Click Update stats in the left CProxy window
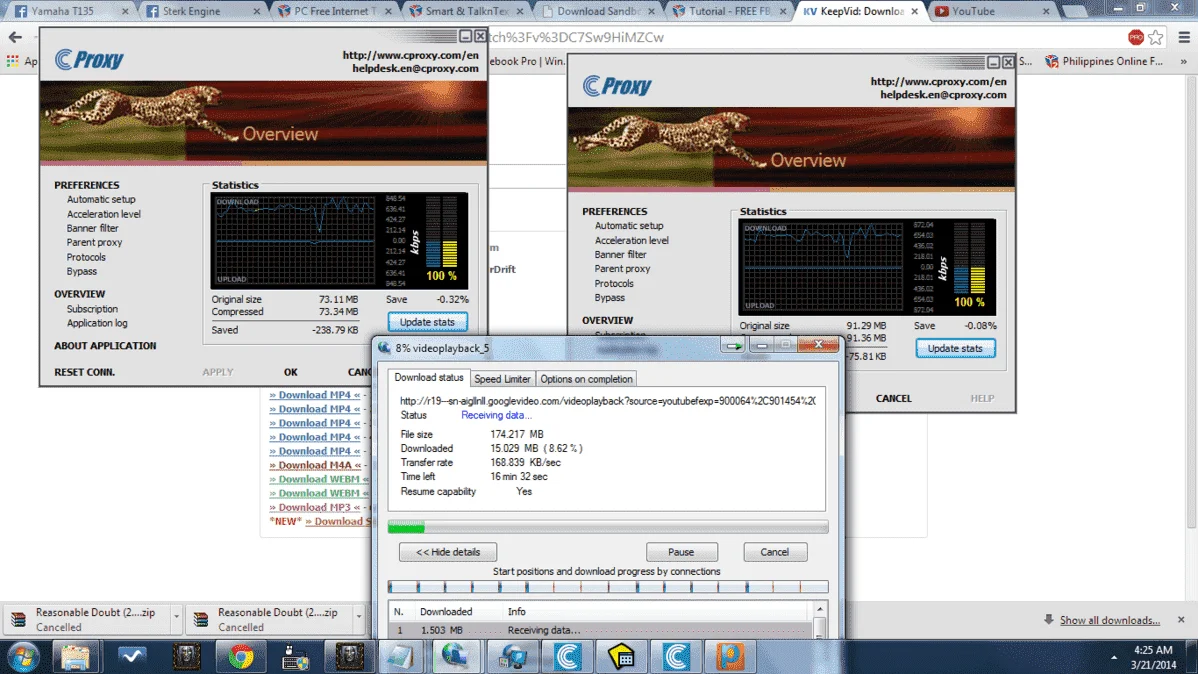The image size is (1198, 674). (427, 322)
